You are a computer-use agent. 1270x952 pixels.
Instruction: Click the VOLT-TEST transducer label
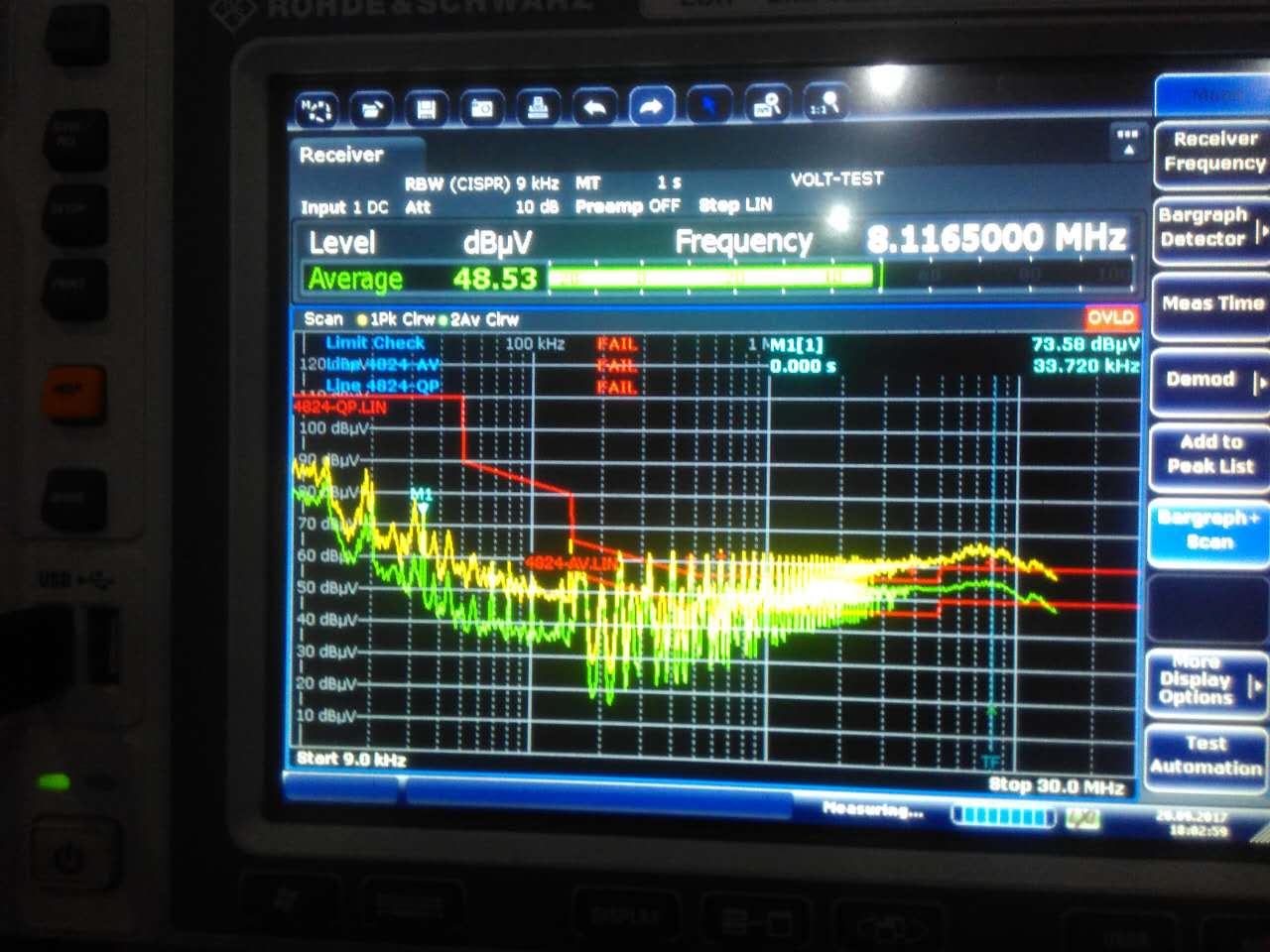(x=836, y=178)
